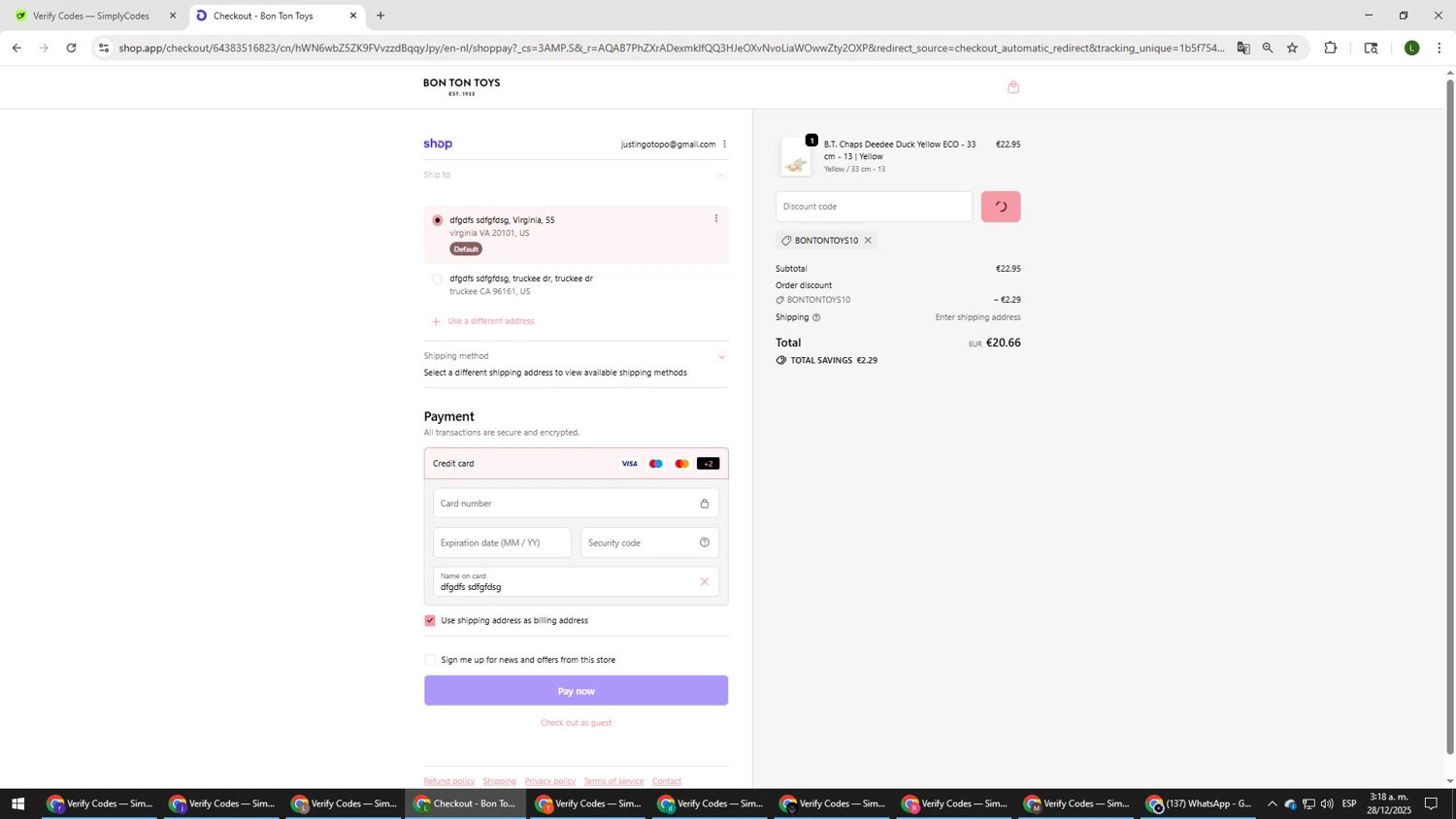This screenshot has height=819, width=1456.
Task: Open Privacy policy link
Action: pos(550,781)
